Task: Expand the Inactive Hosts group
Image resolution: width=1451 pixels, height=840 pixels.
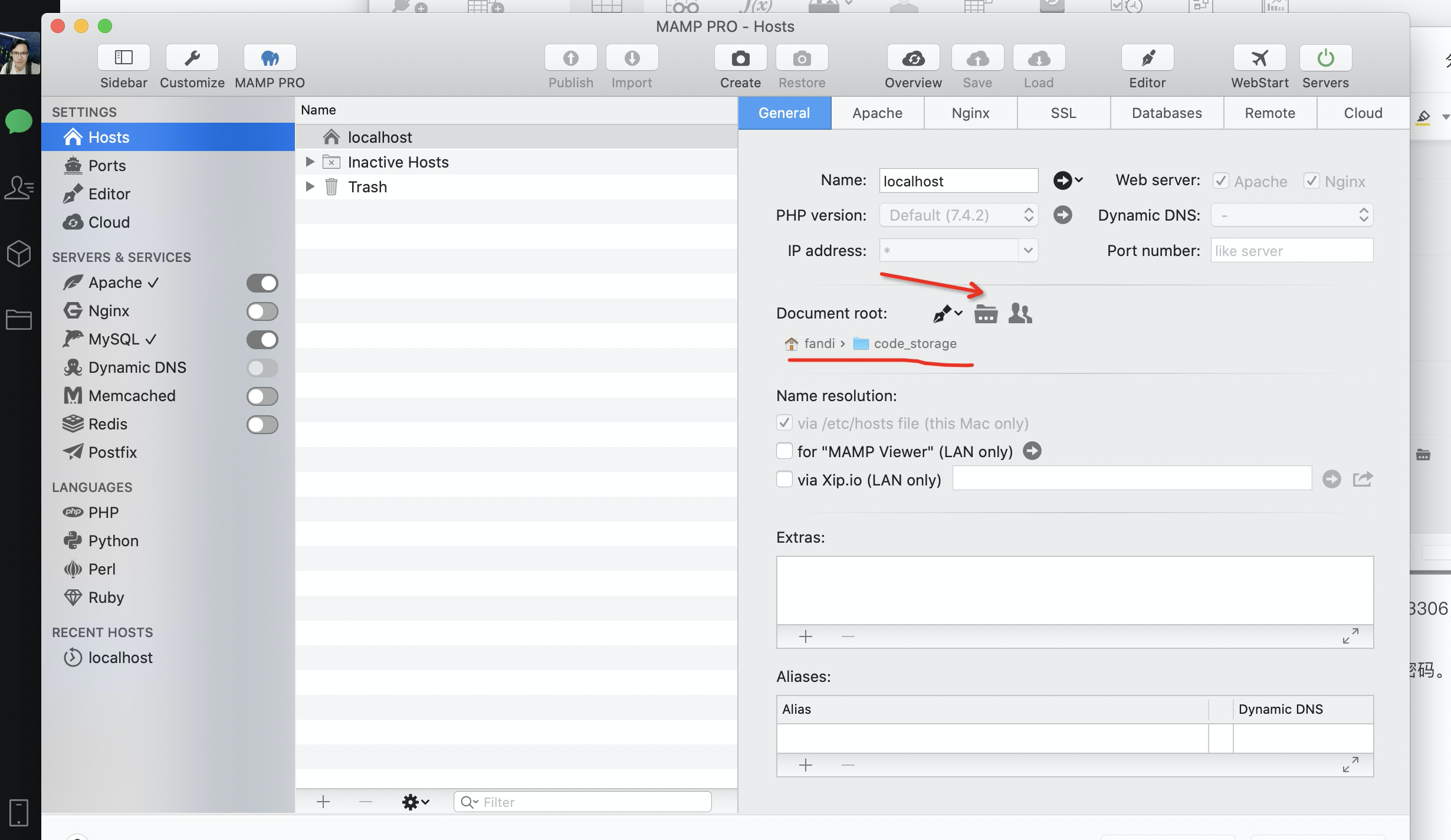Action: pos(310,162)
